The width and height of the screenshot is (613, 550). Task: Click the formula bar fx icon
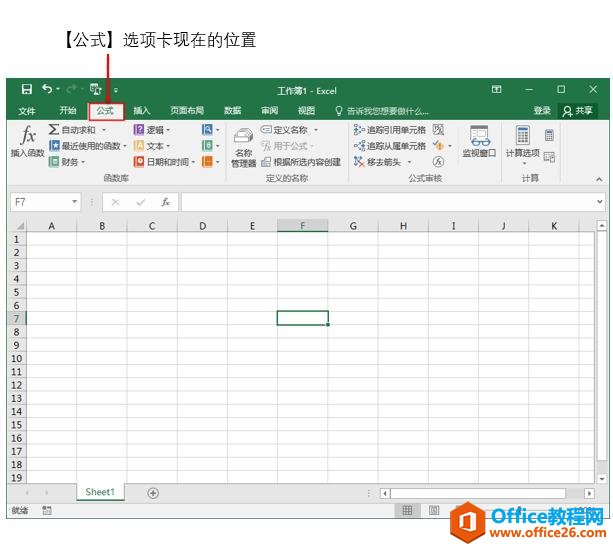coord(165,202)
